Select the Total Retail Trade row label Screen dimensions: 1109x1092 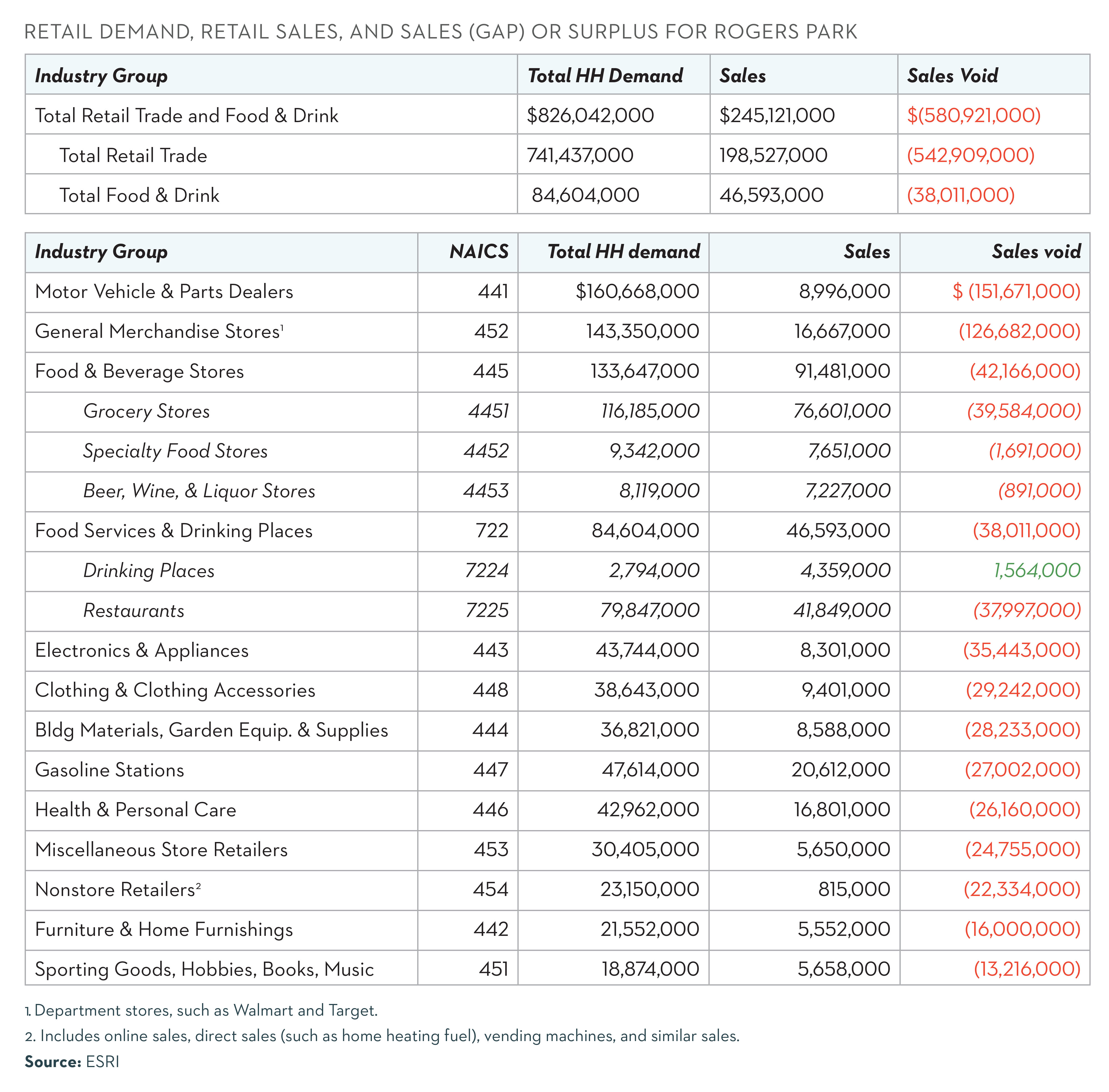[x=133, y=155]
